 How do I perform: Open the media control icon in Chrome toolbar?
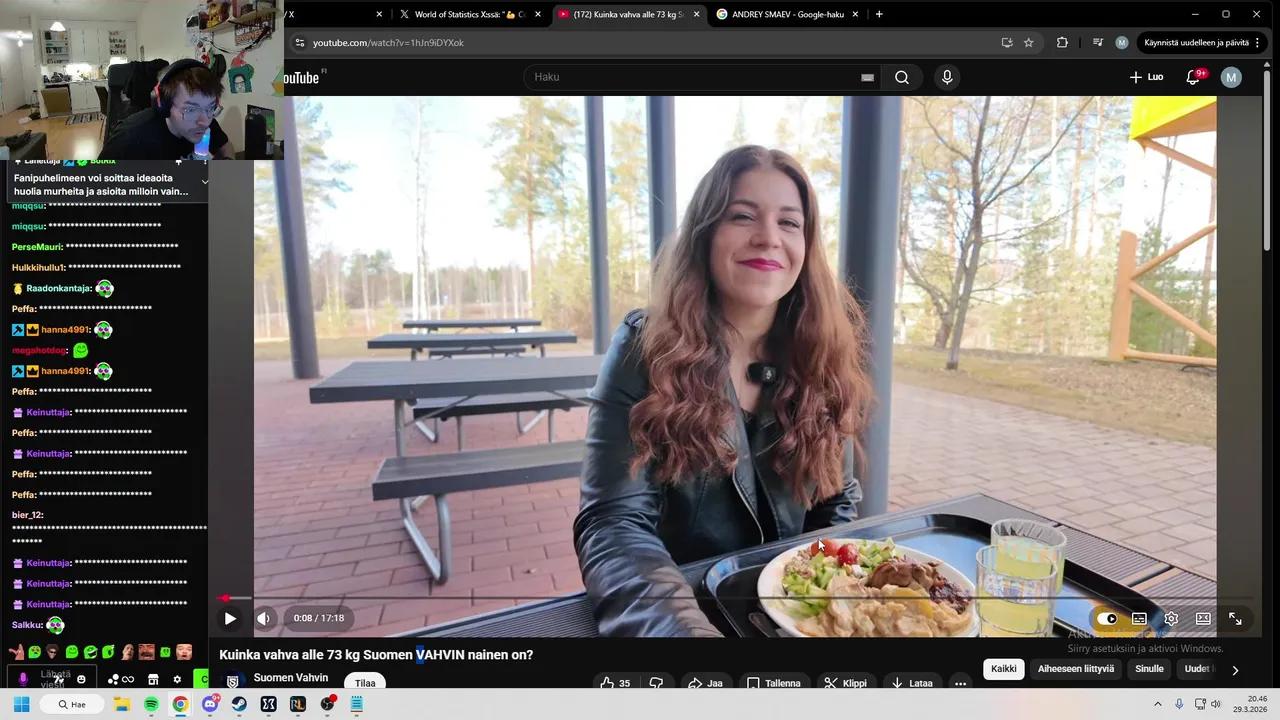[x=1098, y=43]
